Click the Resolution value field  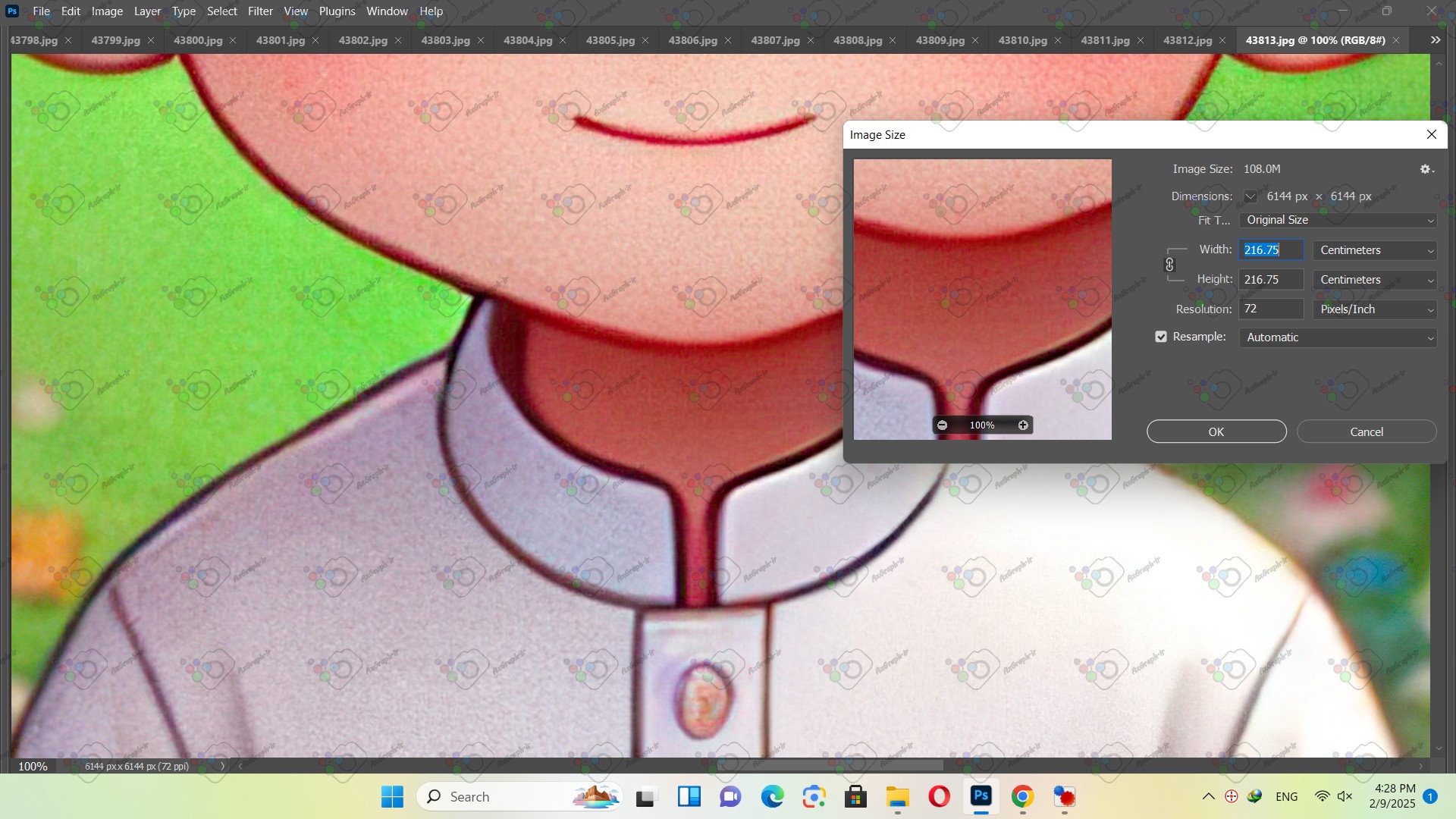coord(1272,309)
